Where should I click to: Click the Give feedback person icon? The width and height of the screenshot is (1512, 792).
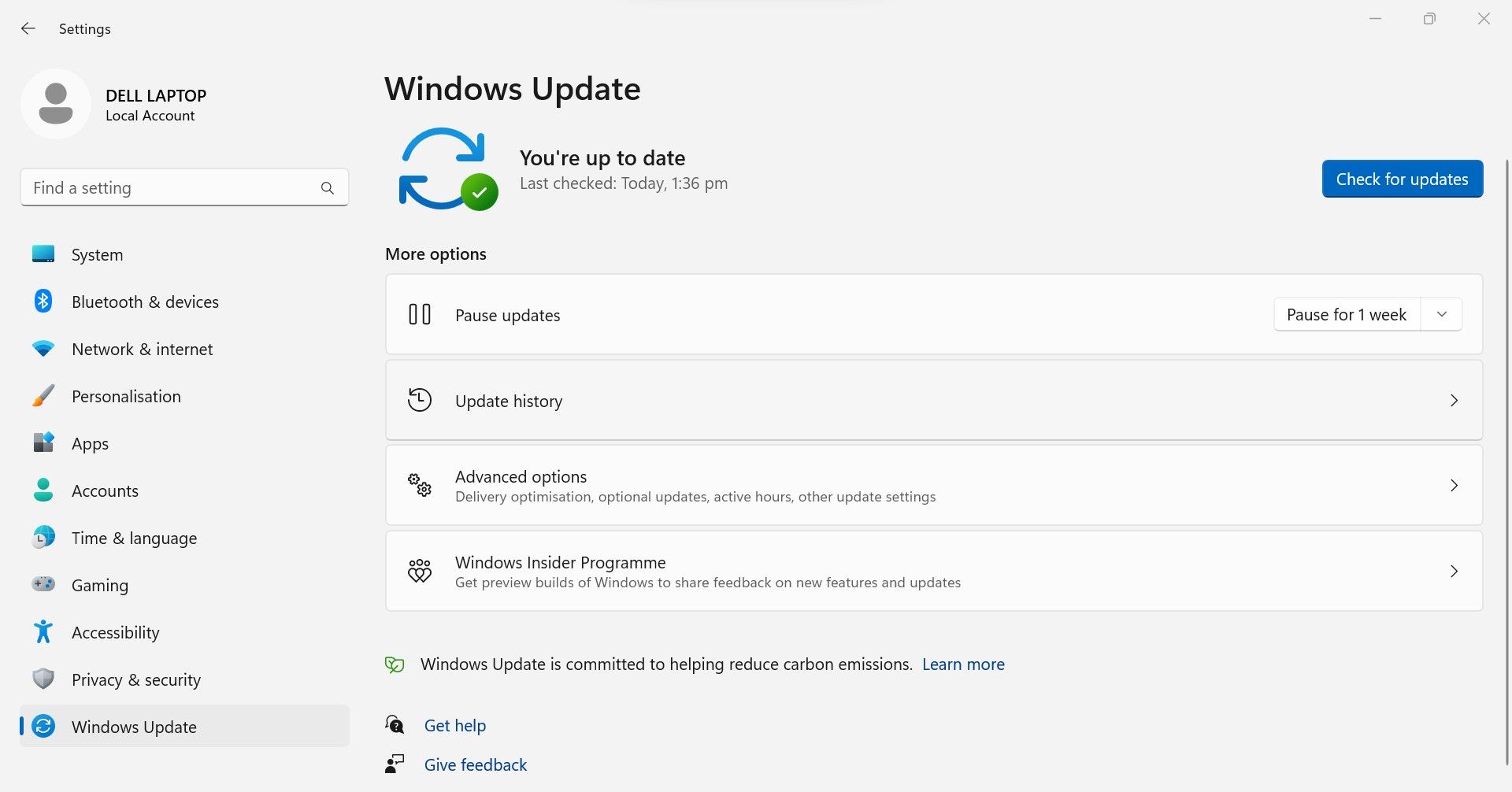tap(395, 764)
